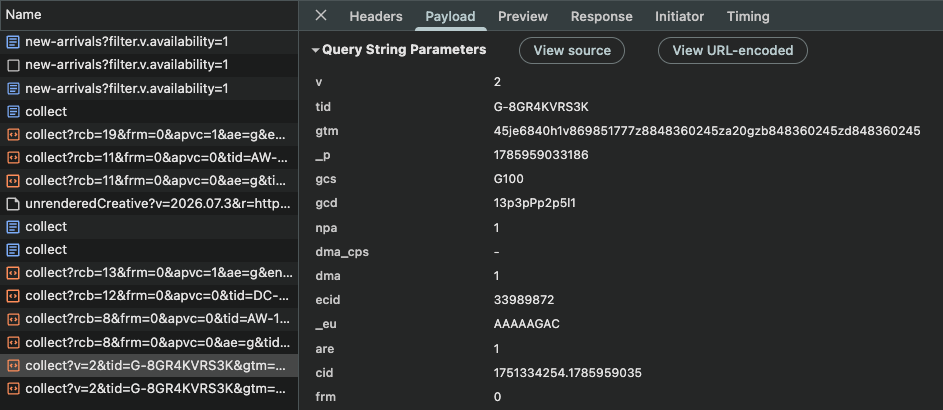Click the file icon of unrenderedCreative request
943x410 pixels.
click(13, 204)
